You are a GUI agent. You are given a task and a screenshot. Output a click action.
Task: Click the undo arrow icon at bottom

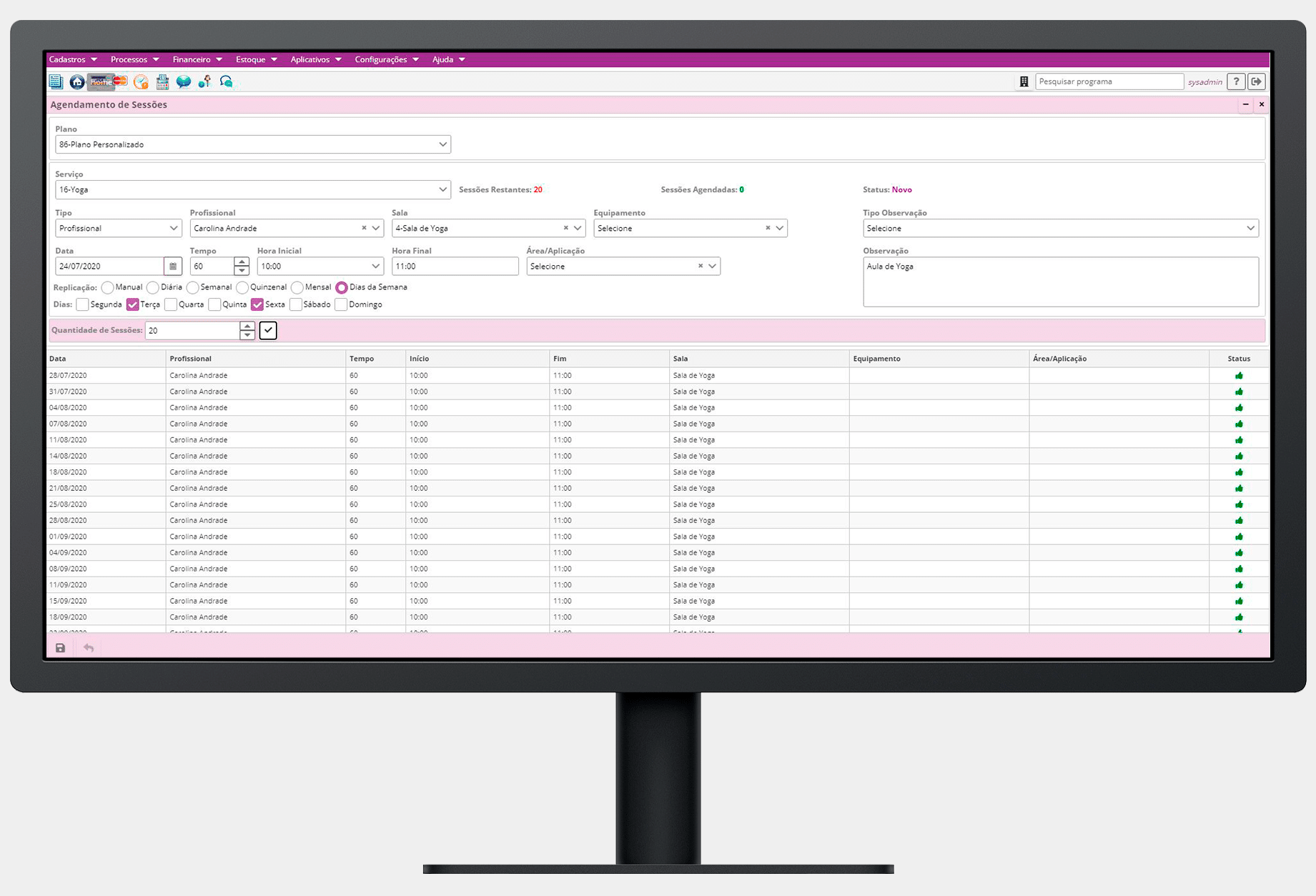coord(89,648)
